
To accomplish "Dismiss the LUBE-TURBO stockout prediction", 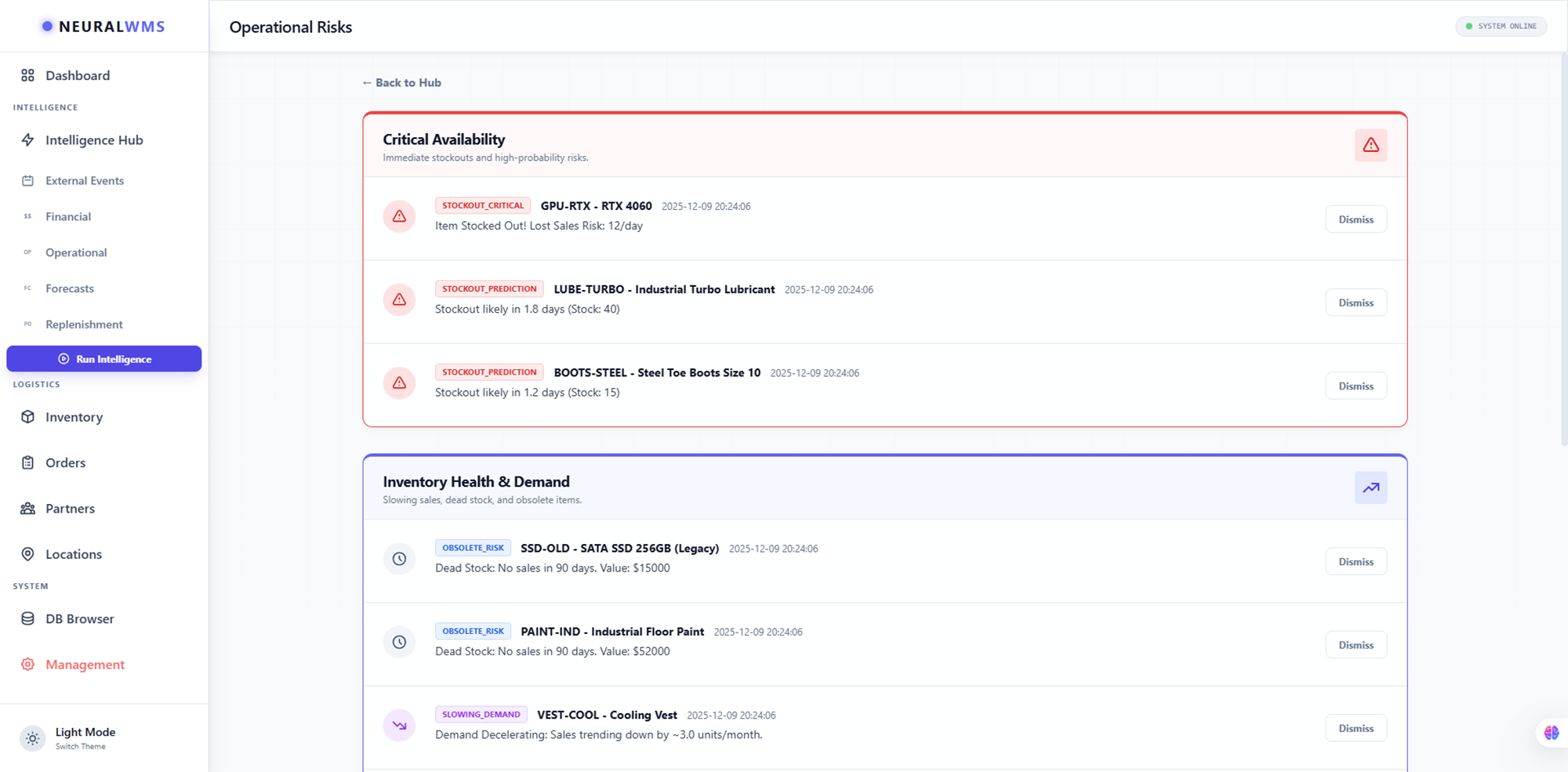I will point(1356,303).
